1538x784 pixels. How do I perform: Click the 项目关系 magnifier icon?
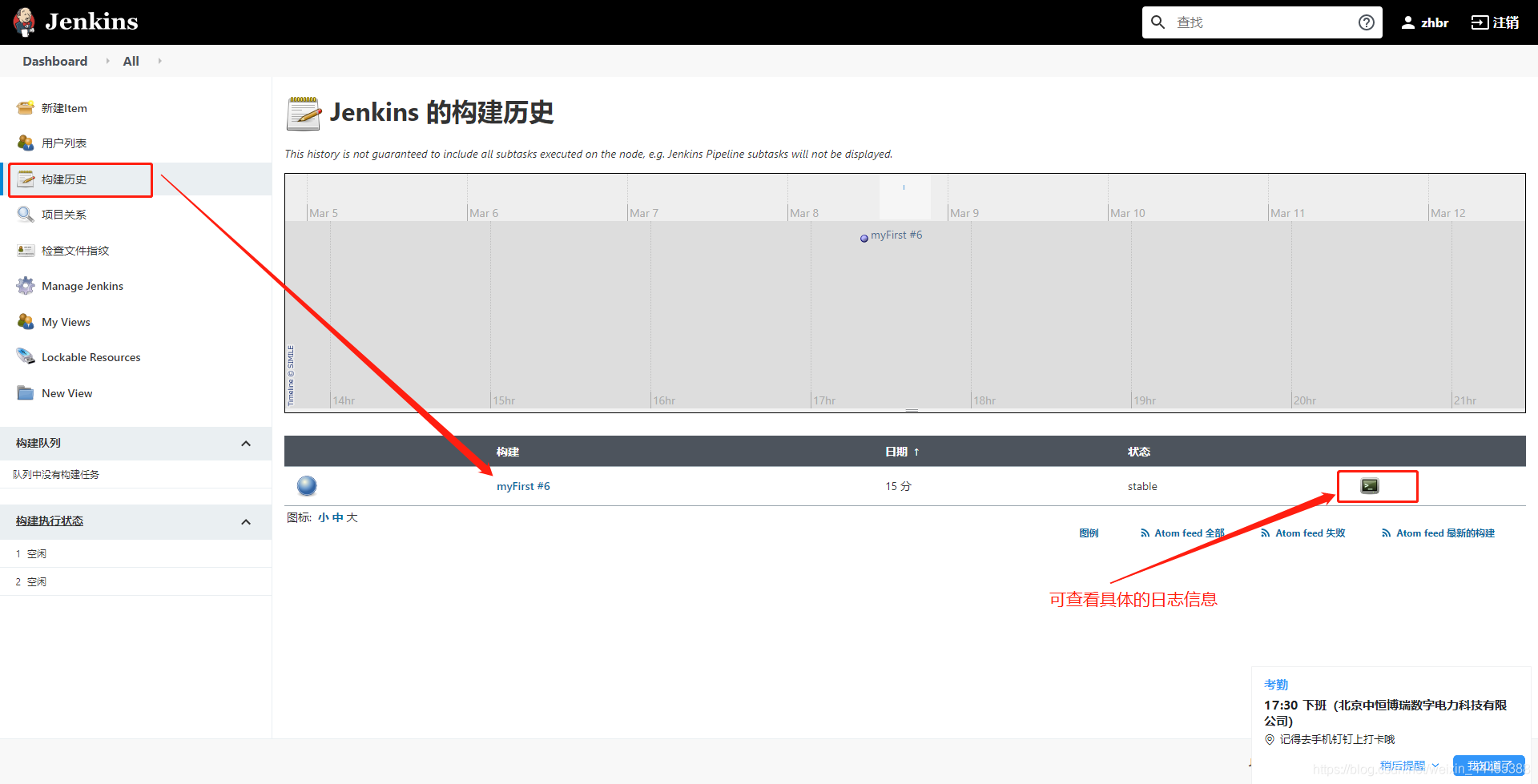click(x=26, y=214)
